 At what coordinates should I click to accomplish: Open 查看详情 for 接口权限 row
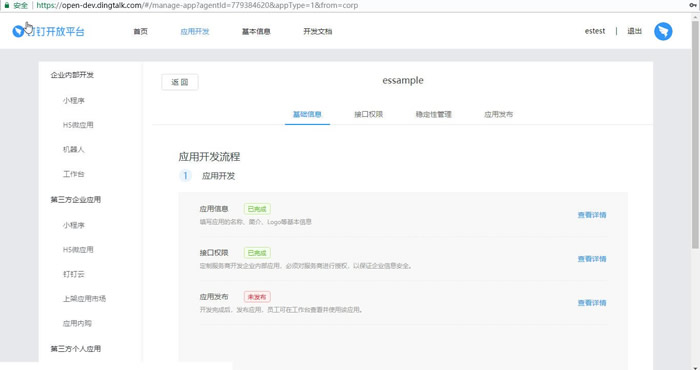592,259
